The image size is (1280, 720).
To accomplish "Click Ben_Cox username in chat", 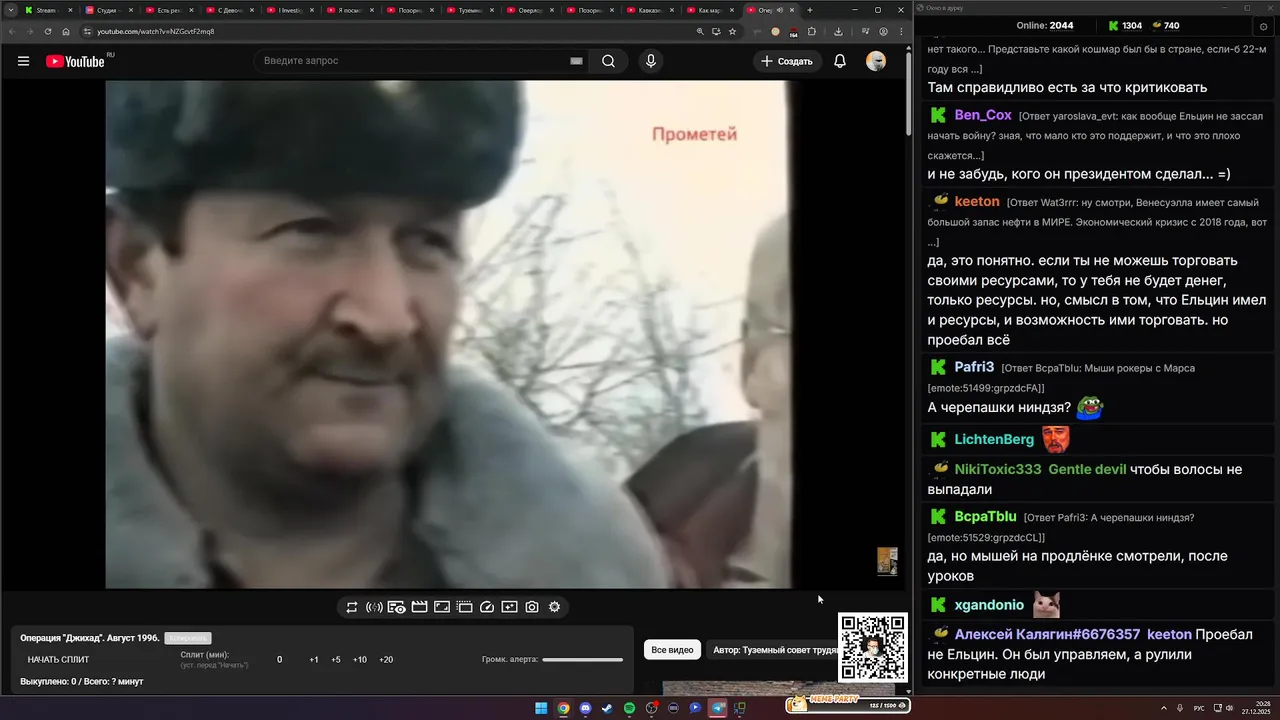I will tap(983, 115).
